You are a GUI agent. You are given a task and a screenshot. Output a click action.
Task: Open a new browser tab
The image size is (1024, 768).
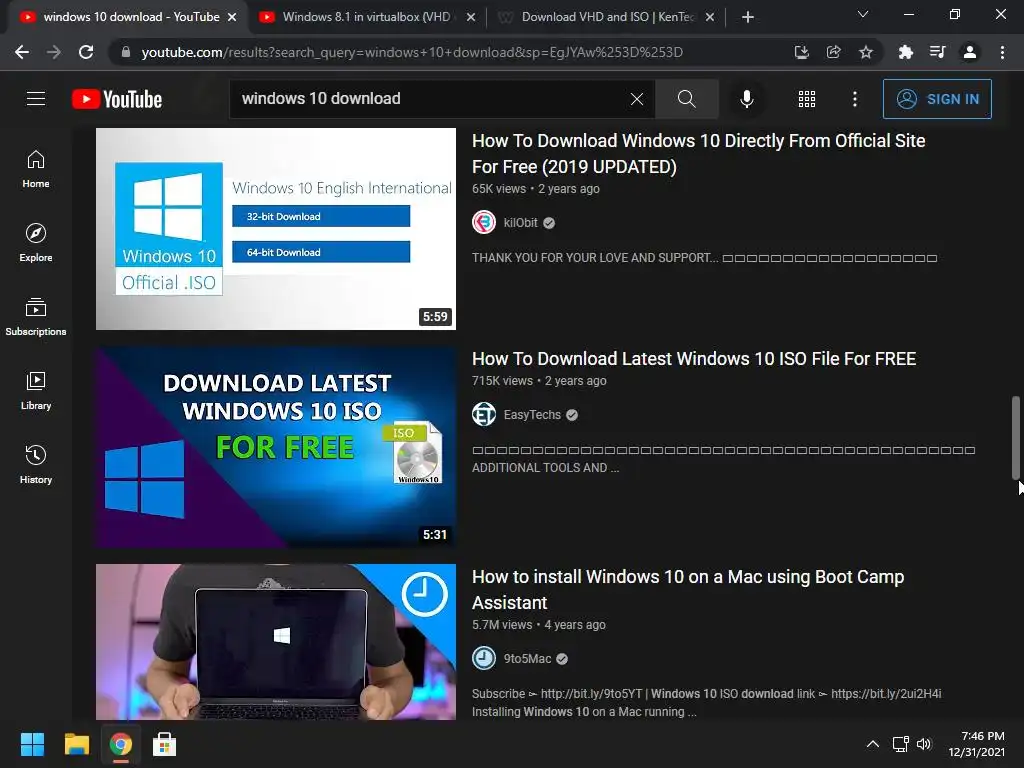tap(748, 17)
